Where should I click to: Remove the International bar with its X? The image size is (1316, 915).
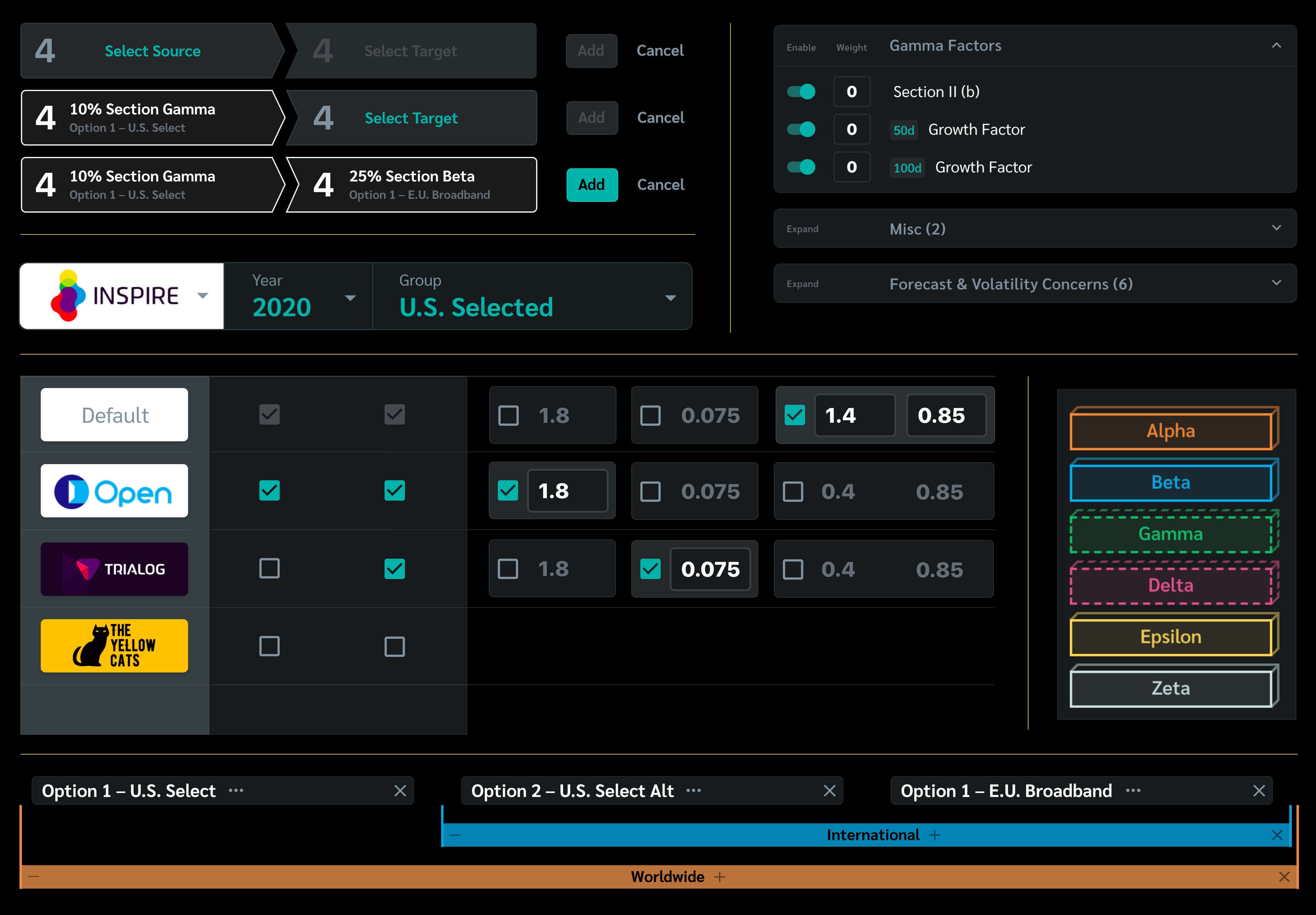(1277, 836)
